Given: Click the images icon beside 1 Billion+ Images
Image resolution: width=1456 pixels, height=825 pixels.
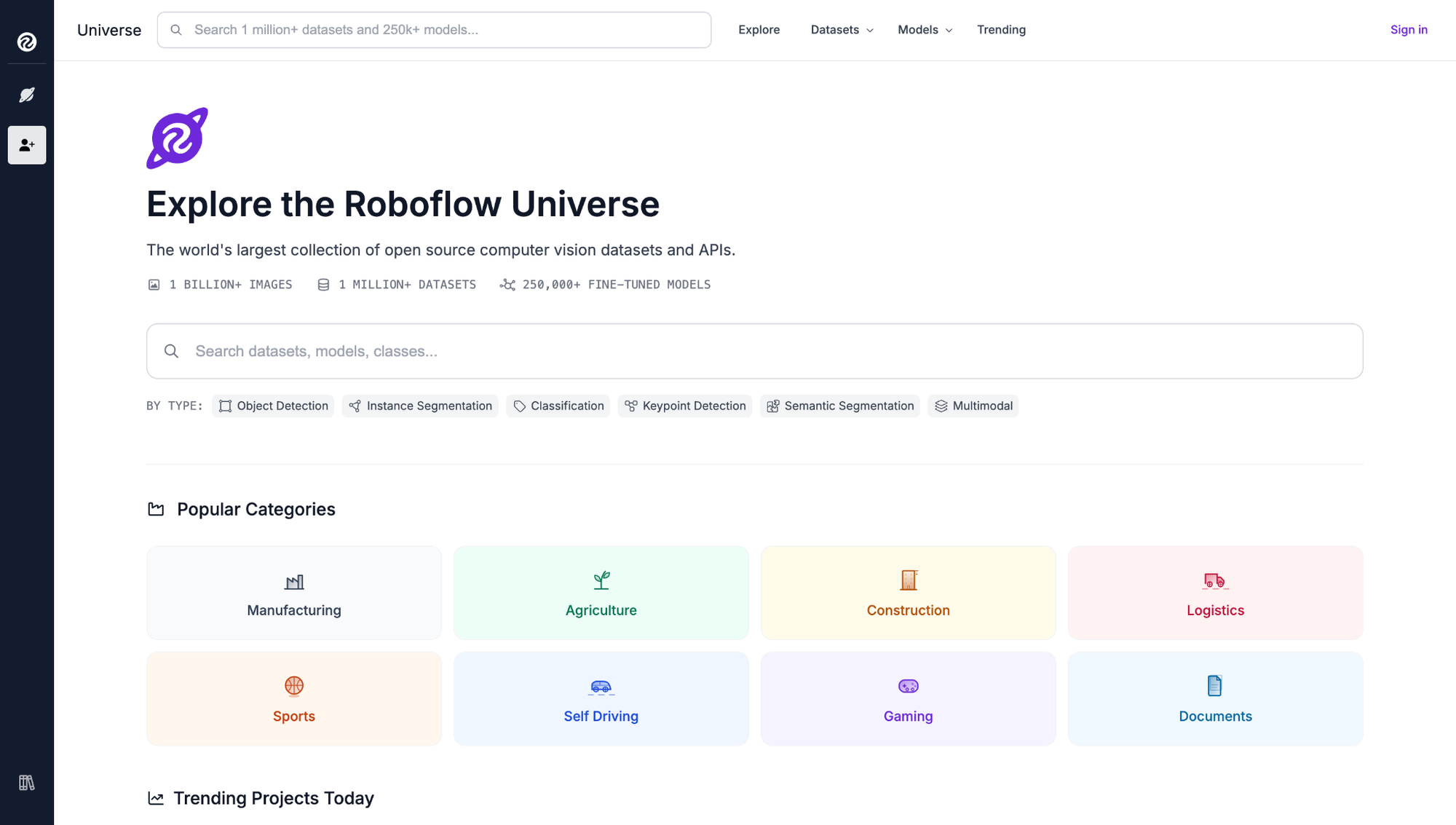Looking at the screenshot, I should point(154,285).
